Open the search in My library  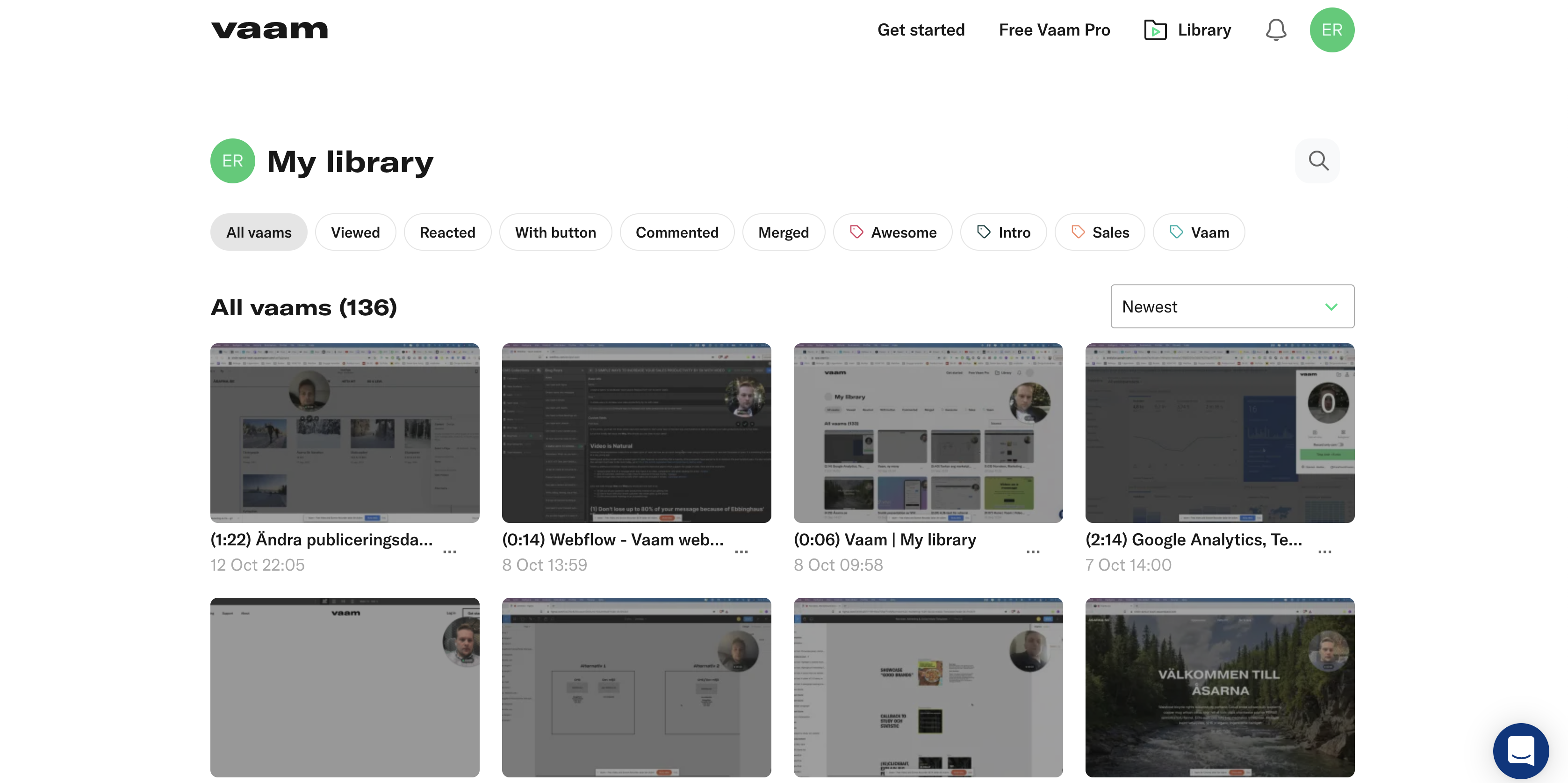[x=1317, y=161]
